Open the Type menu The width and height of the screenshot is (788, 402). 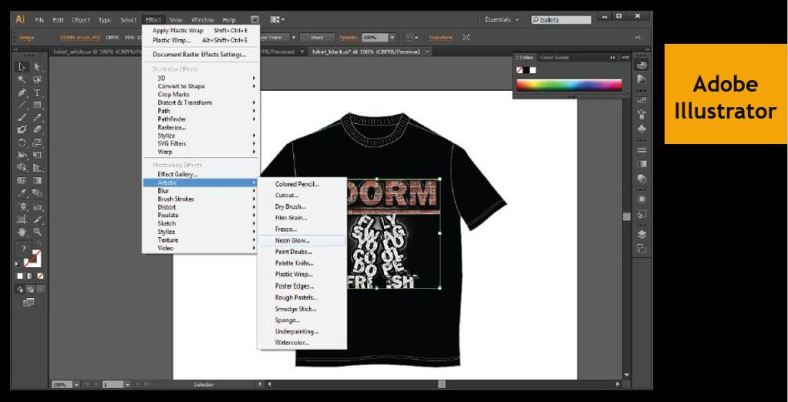click(105, 20)
